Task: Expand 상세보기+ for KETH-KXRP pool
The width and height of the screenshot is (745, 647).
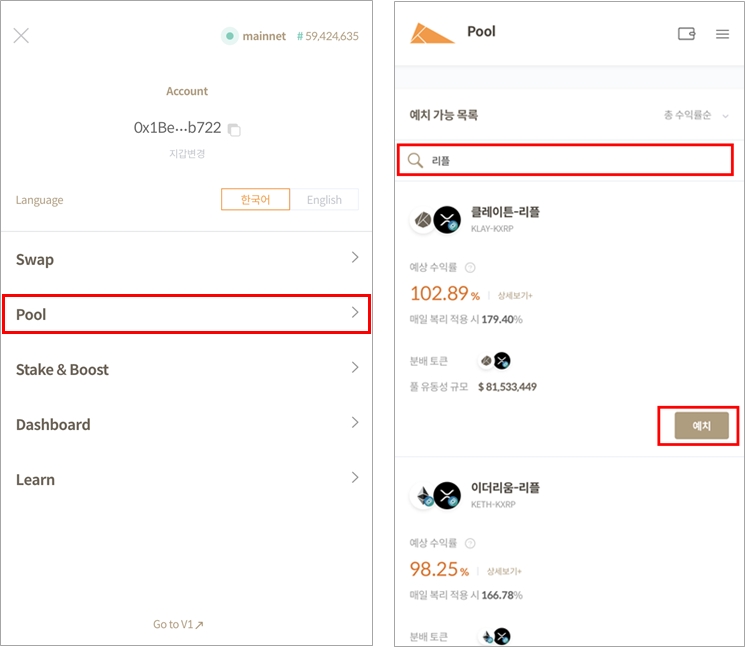Action: [x=505, y=571]
